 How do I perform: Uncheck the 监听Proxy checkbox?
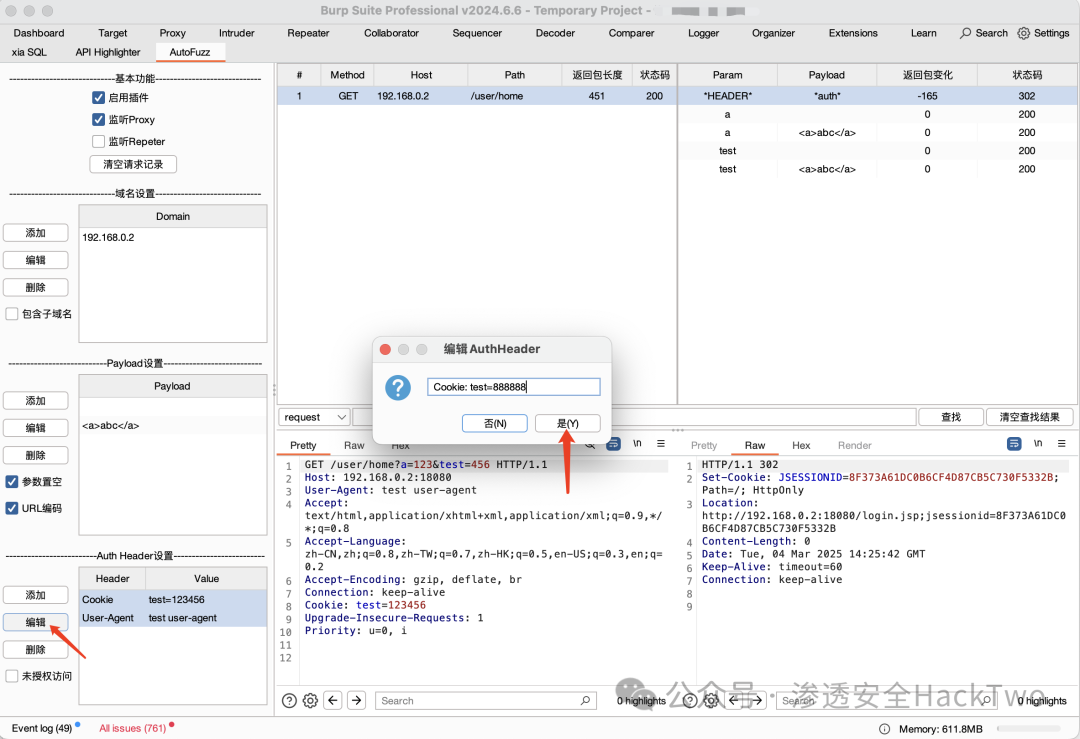[98, 120]
